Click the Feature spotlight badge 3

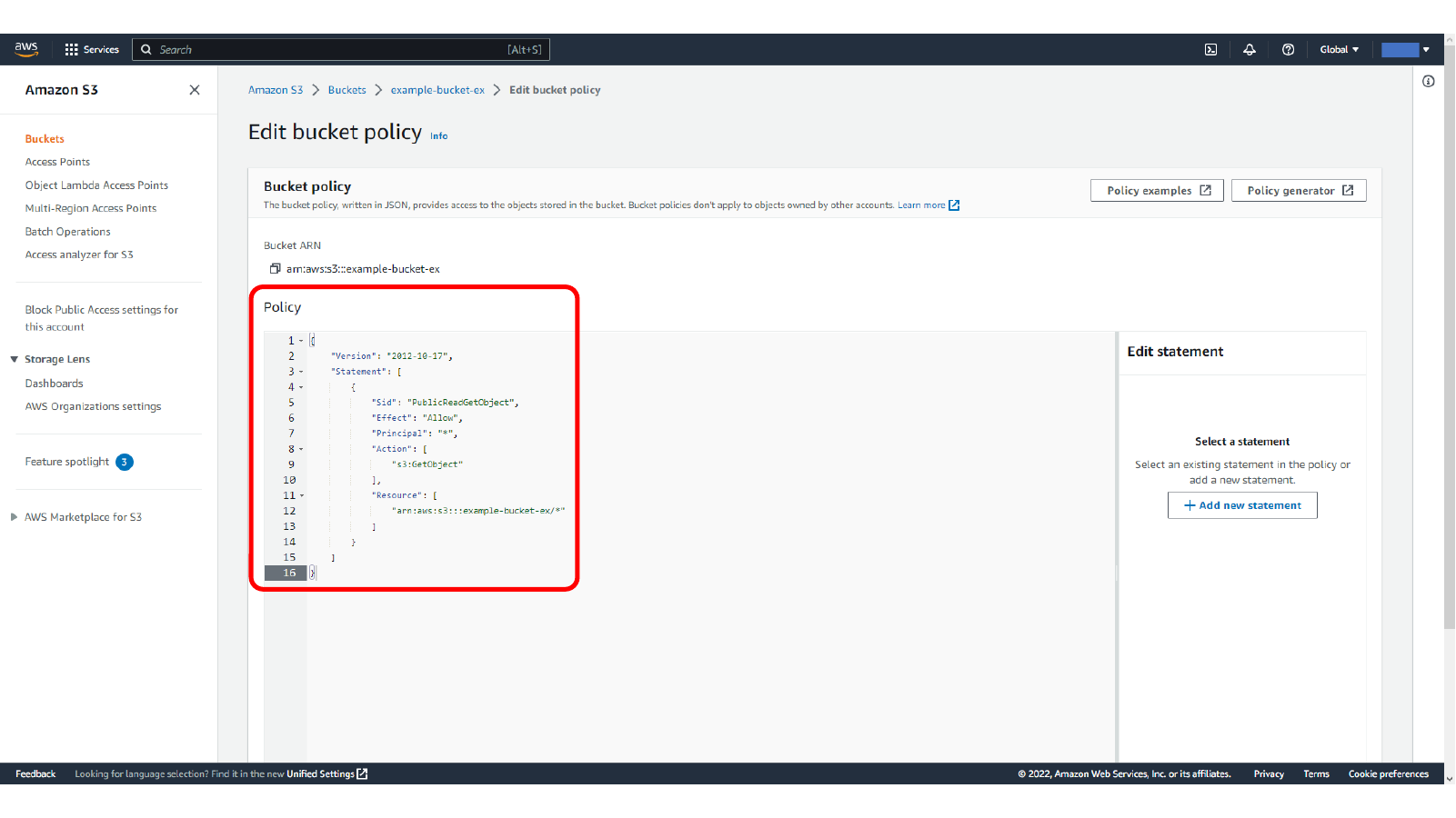point(125,462)
